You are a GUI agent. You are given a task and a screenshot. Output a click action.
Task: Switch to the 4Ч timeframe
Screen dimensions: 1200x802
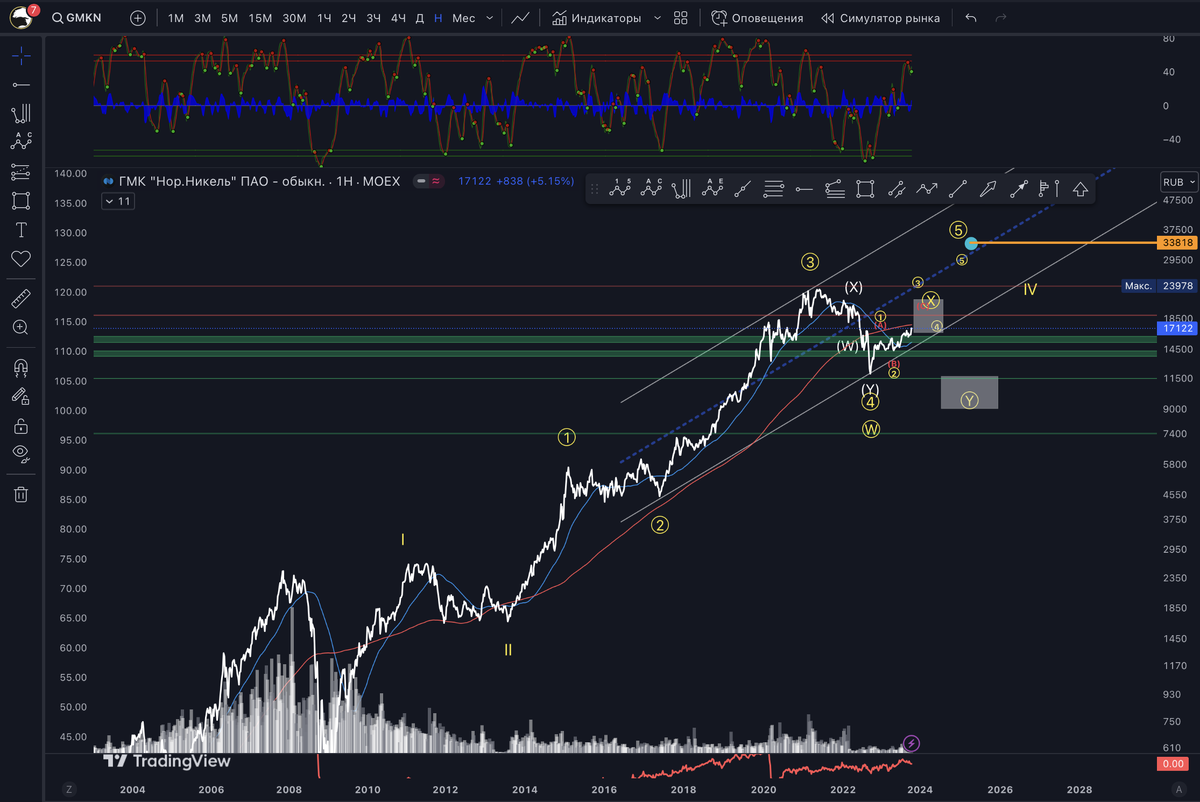(x=398, y=18)
